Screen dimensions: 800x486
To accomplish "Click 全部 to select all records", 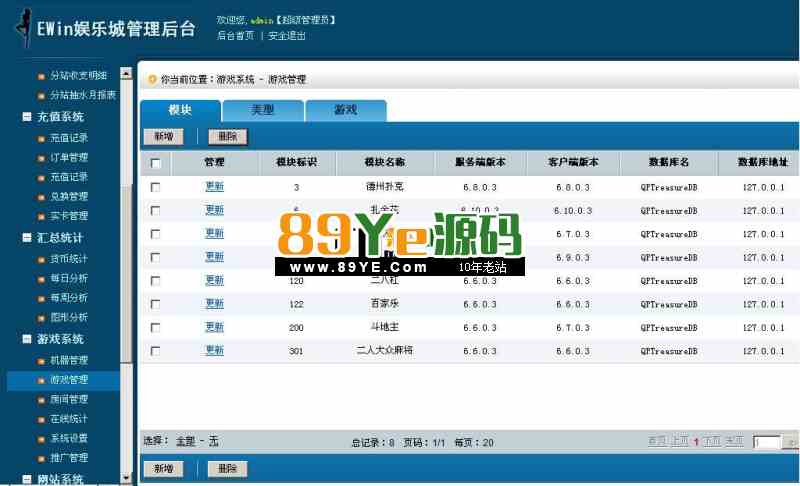I will point(186,442).
